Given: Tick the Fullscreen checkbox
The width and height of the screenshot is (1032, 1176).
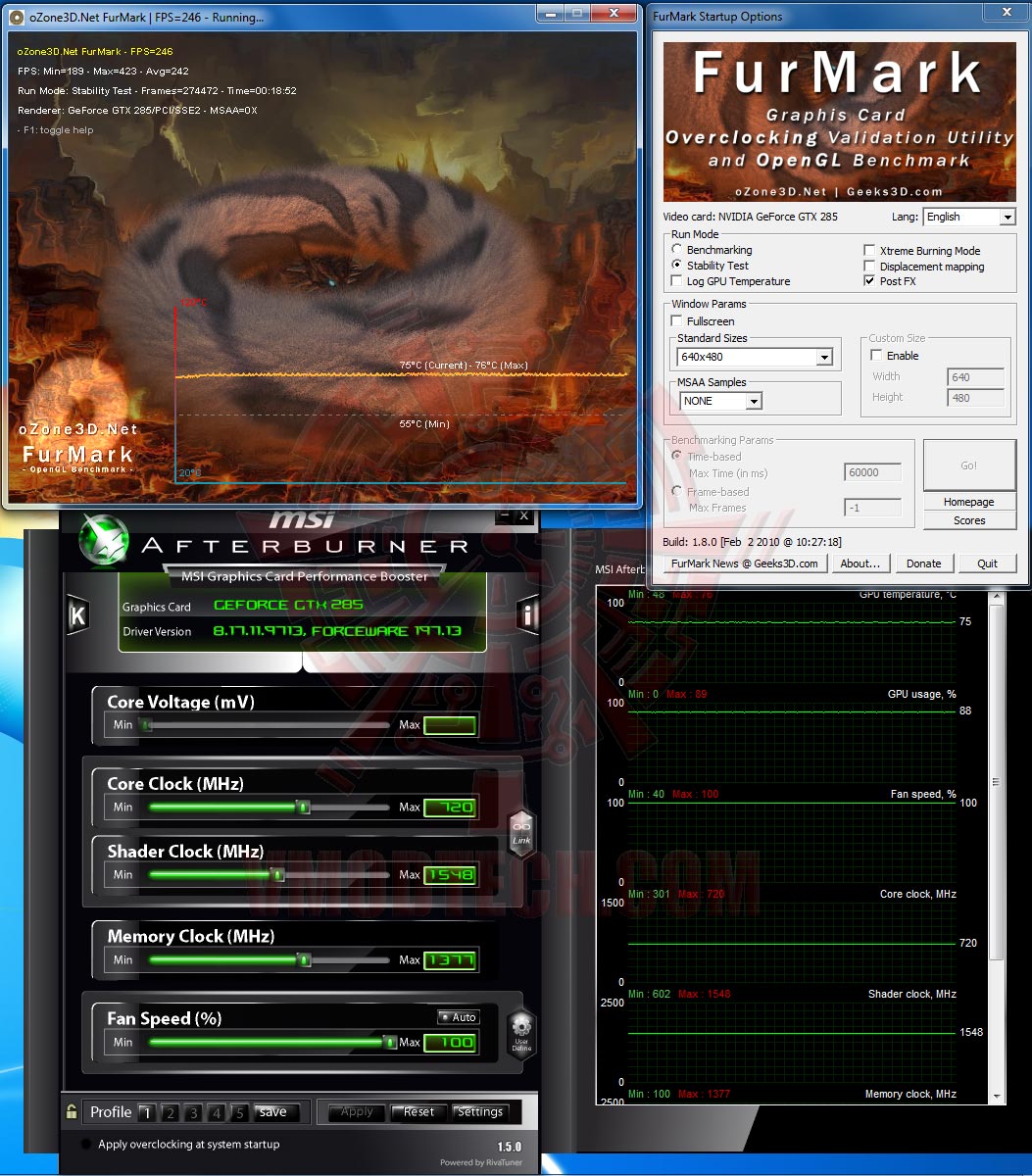Looking at the screenshot, I should click(x=677, y=321).
